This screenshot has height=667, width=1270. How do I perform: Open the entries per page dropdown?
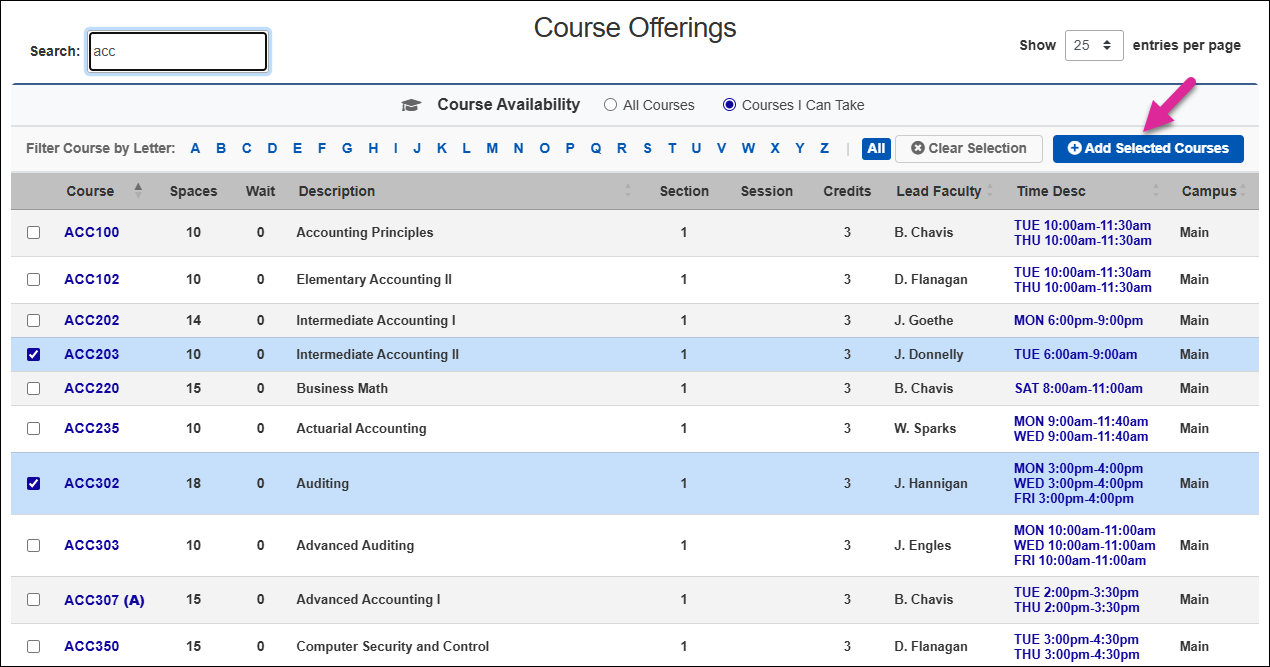pos(1094,45)
